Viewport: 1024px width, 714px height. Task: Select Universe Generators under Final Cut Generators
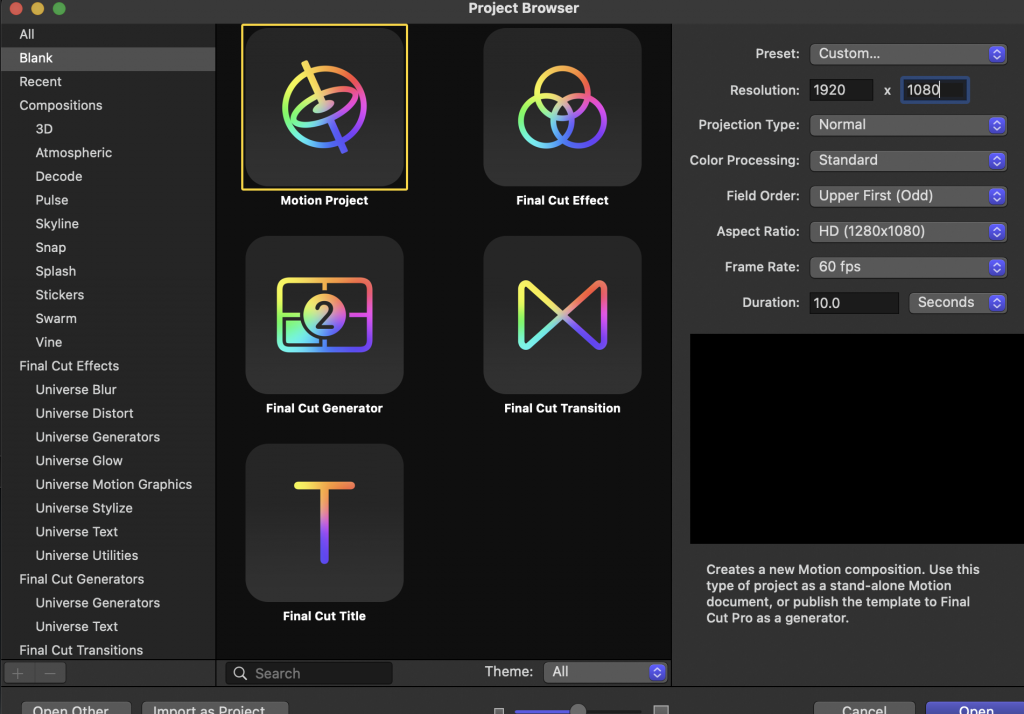[x=108, y=603]
